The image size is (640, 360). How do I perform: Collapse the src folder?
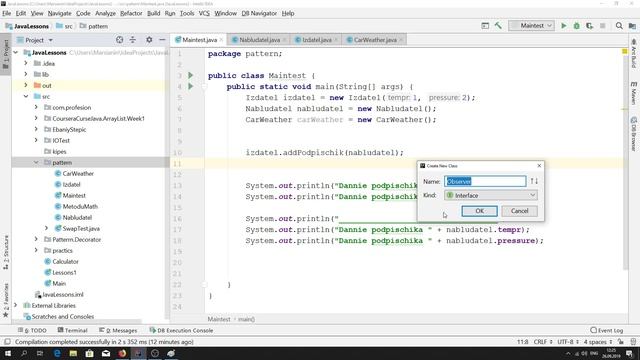click(x=26, y=97)
